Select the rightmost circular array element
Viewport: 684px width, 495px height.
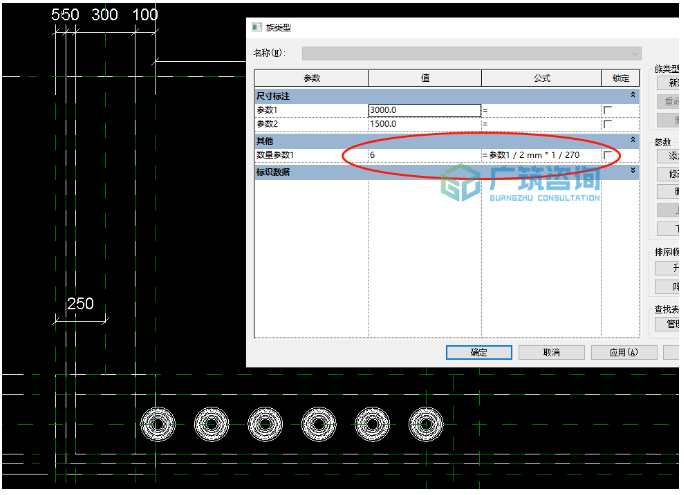click(426, 424)
